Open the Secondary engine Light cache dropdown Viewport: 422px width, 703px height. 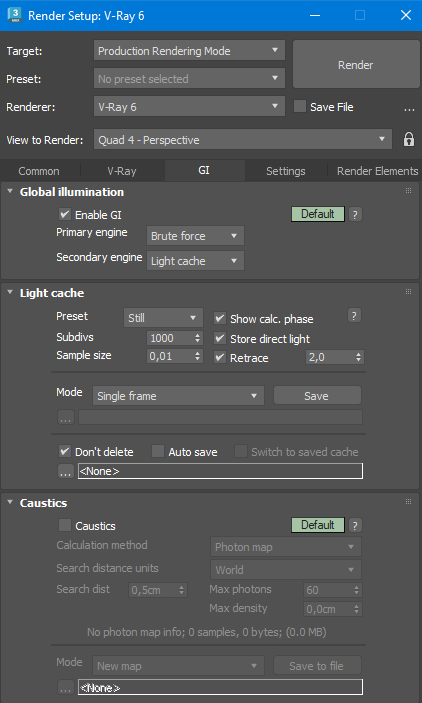(x=195, y=261)
